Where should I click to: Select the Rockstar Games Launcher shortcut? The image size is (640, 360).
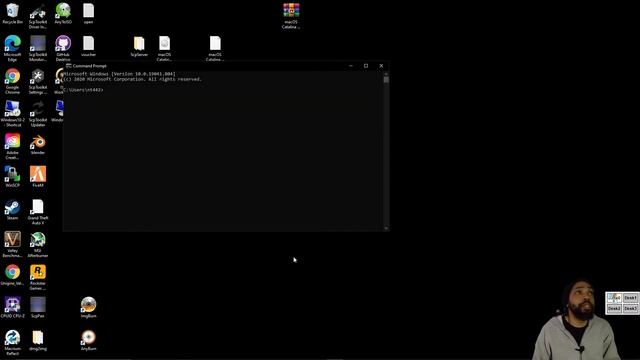[38, 277]
